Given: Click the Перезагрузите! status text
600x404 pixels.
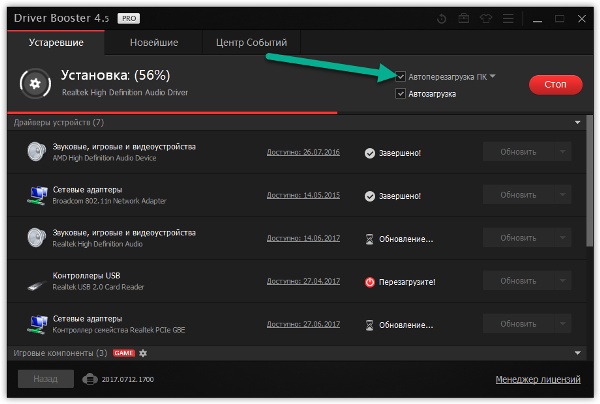Looking at the screenshot, I should pos(407,282).
